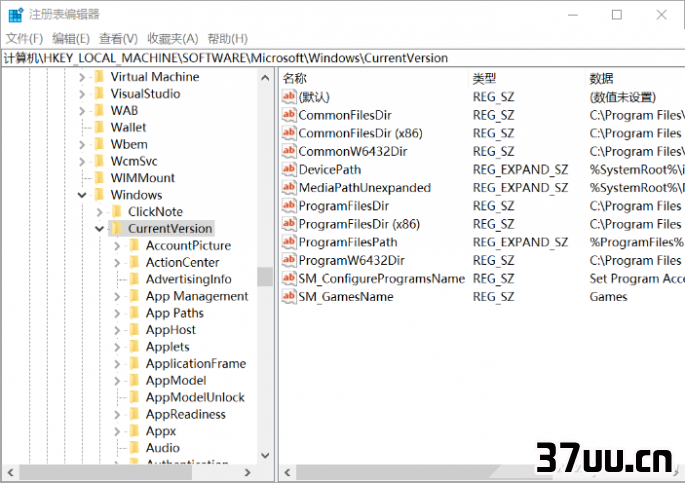Click the registry path address bar

tap(343, 58)
